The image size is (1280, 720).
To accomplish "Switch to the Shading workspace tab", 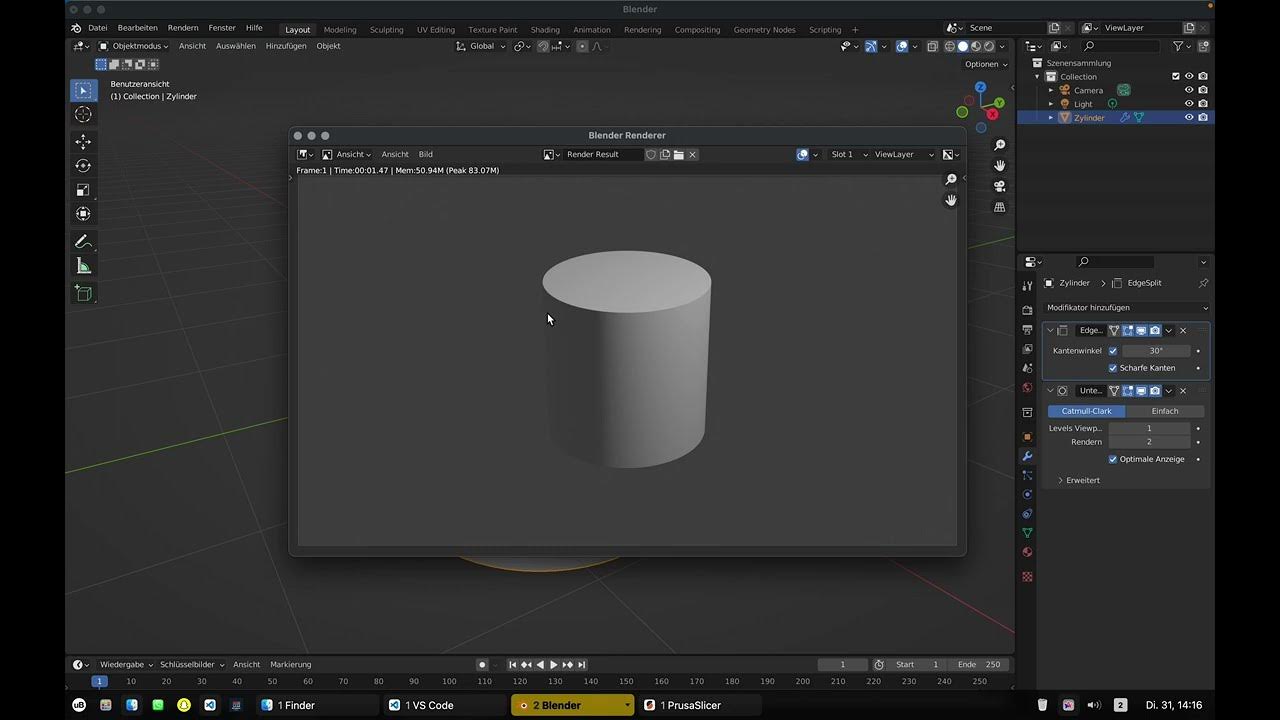I will (545, 30).
